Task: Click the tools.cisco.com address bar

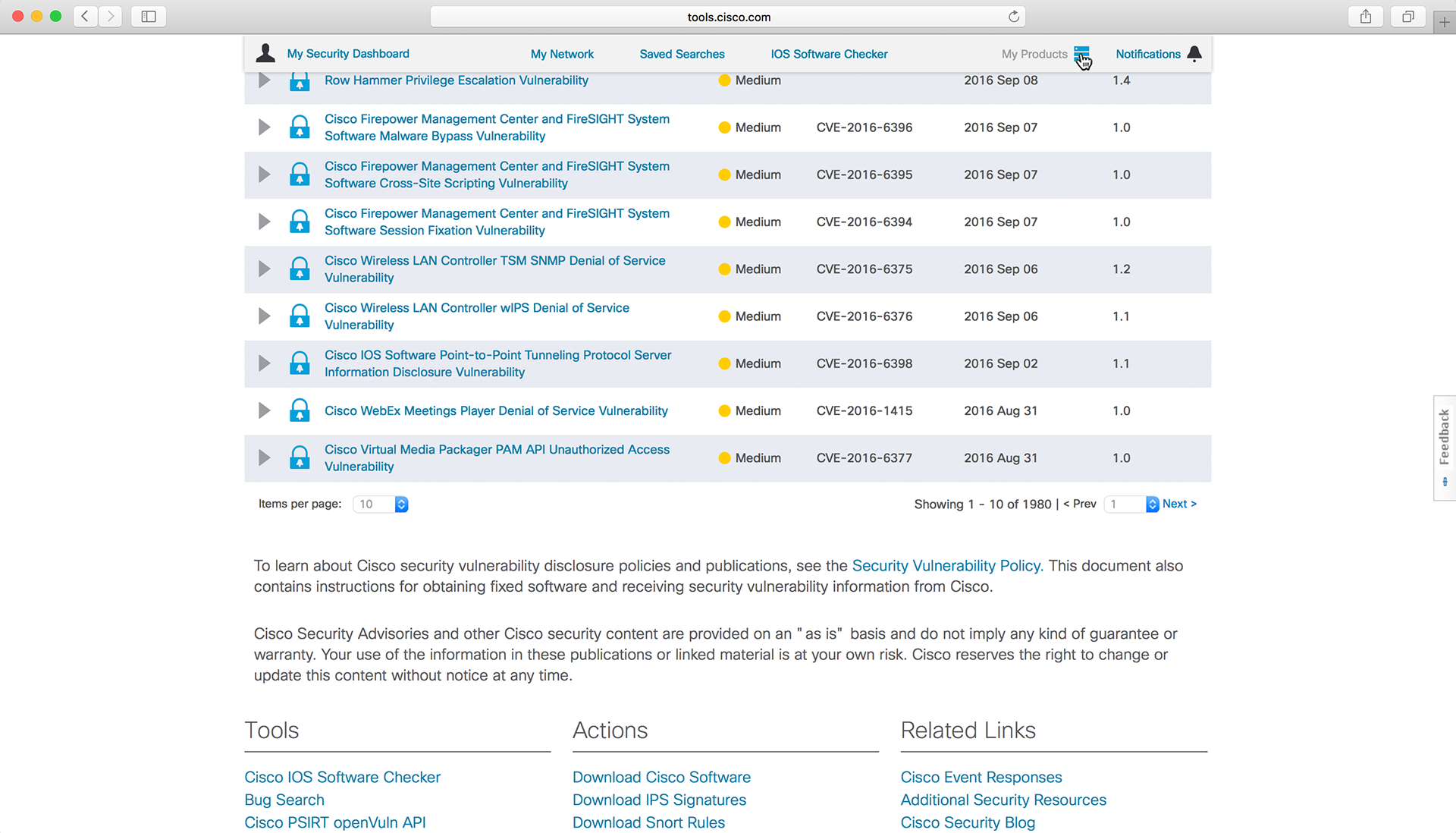Action: coord(728,17)
